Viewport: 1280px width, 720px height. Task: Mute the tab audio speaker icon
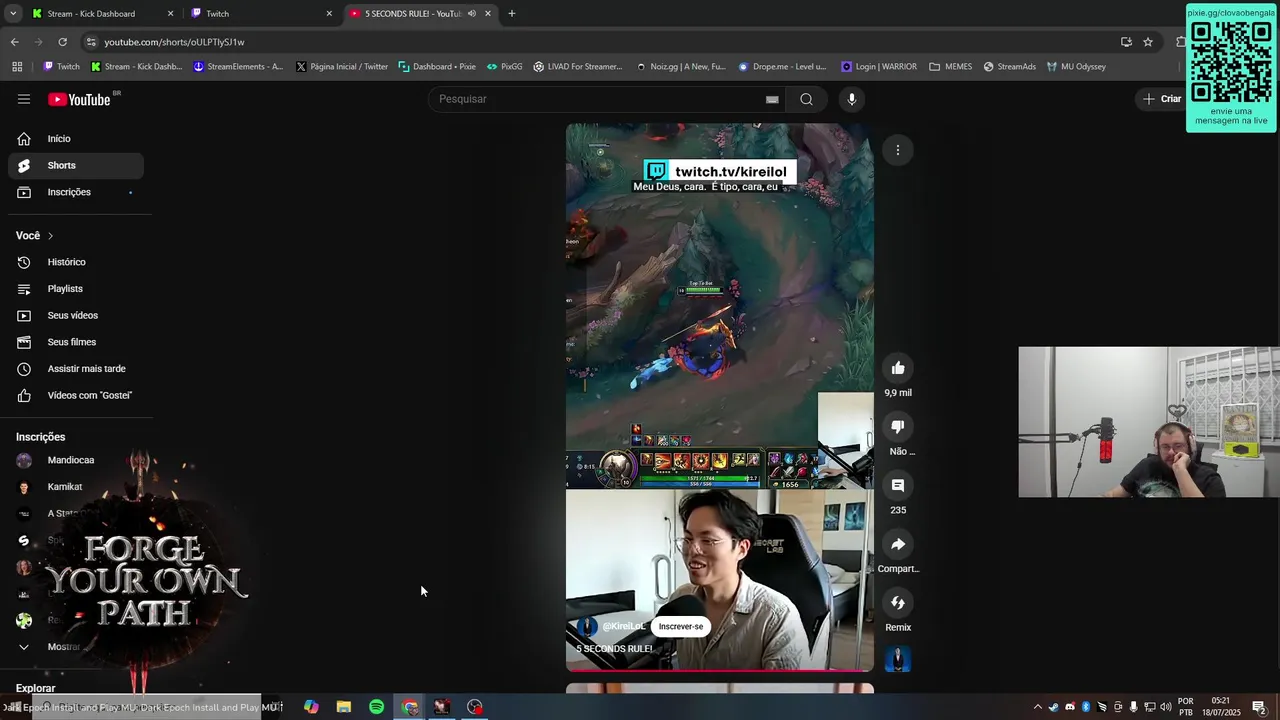click(x=472, y=14)
